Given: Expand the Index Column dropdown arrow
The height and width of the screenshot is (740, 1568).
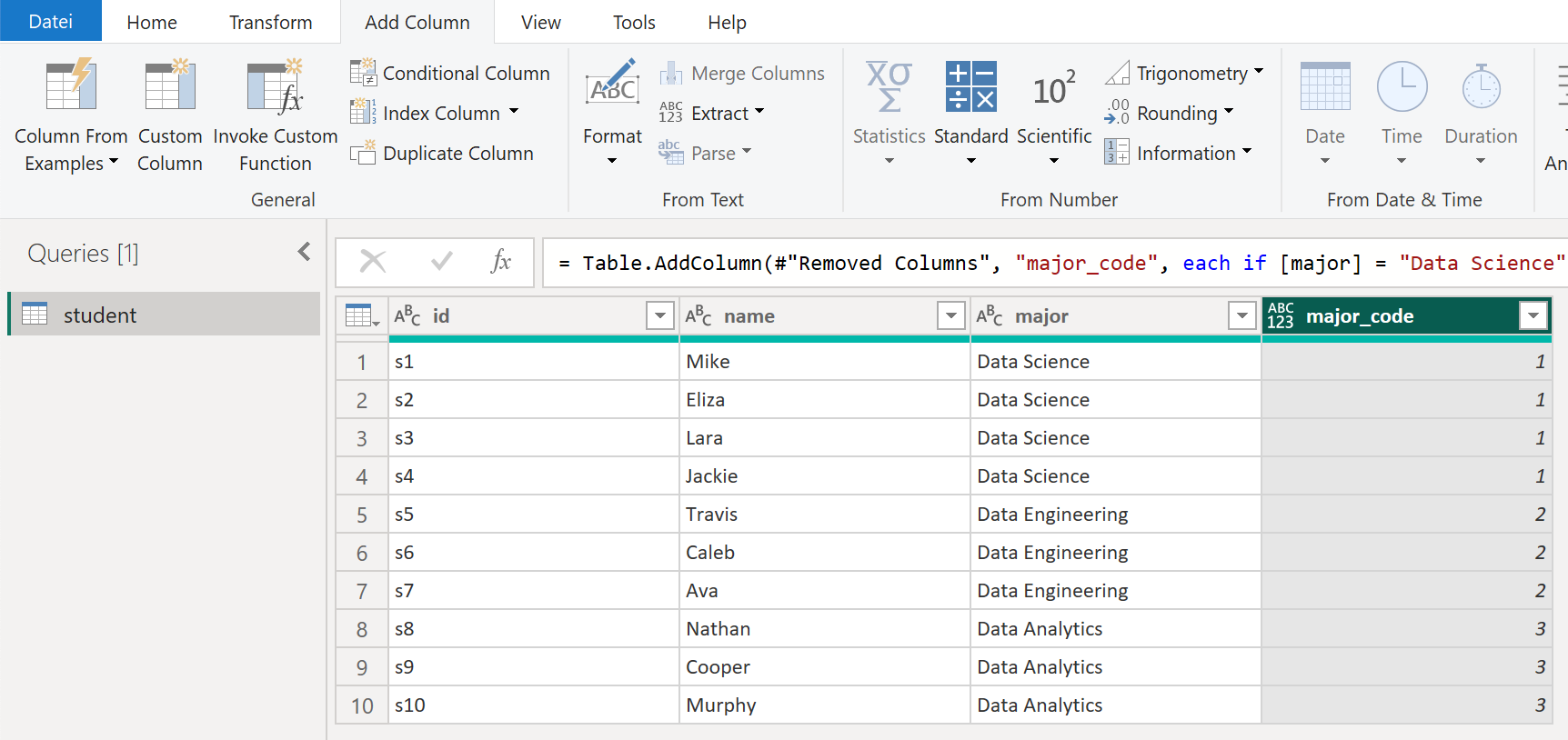Looking at the screenshot, I should 514,112.
